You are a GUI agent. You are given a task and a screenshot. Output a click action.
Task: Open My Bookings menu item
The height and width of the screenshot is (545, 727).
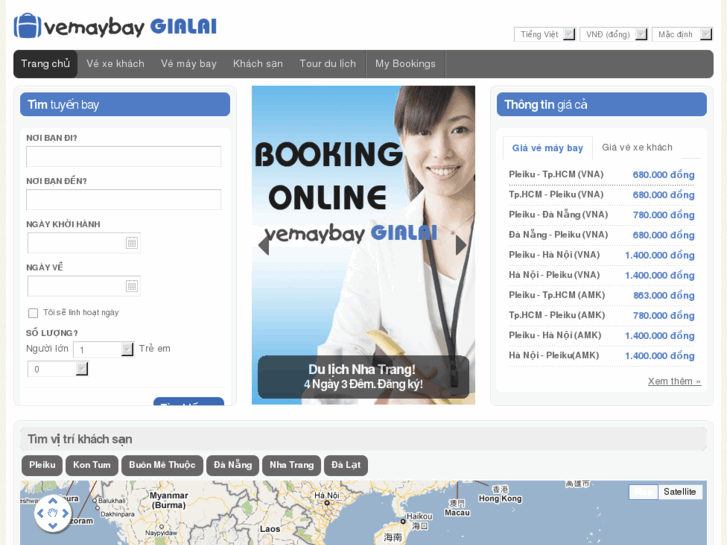pos(405,64)
